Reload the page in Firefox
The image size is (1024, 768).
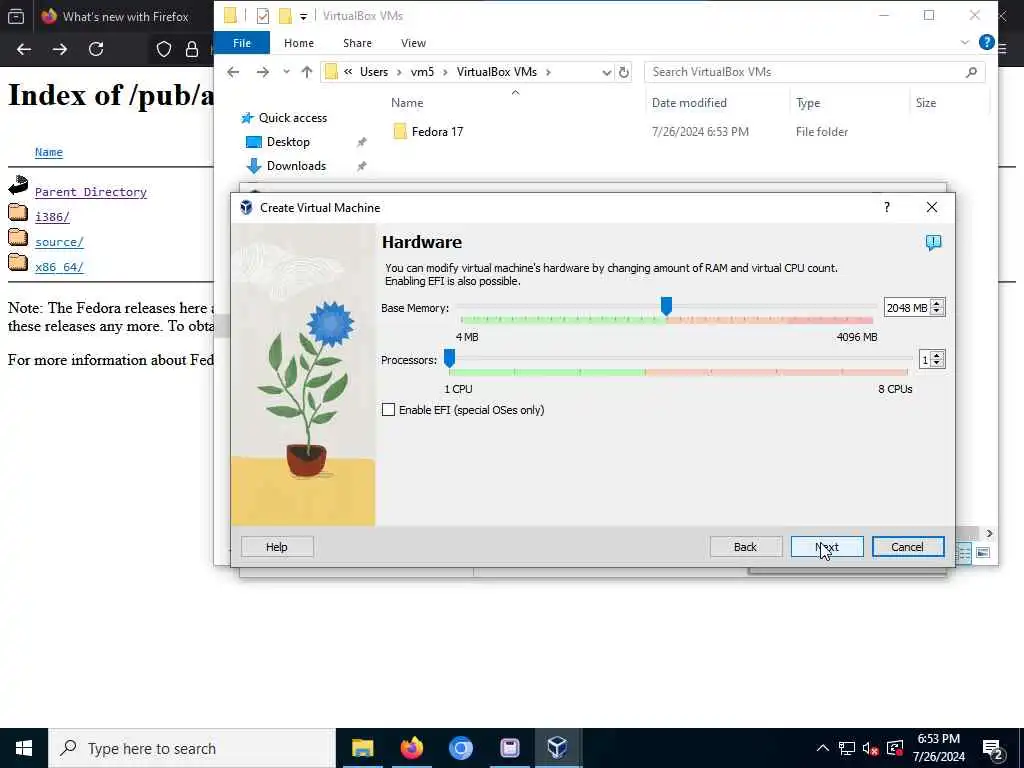(96, 49)
